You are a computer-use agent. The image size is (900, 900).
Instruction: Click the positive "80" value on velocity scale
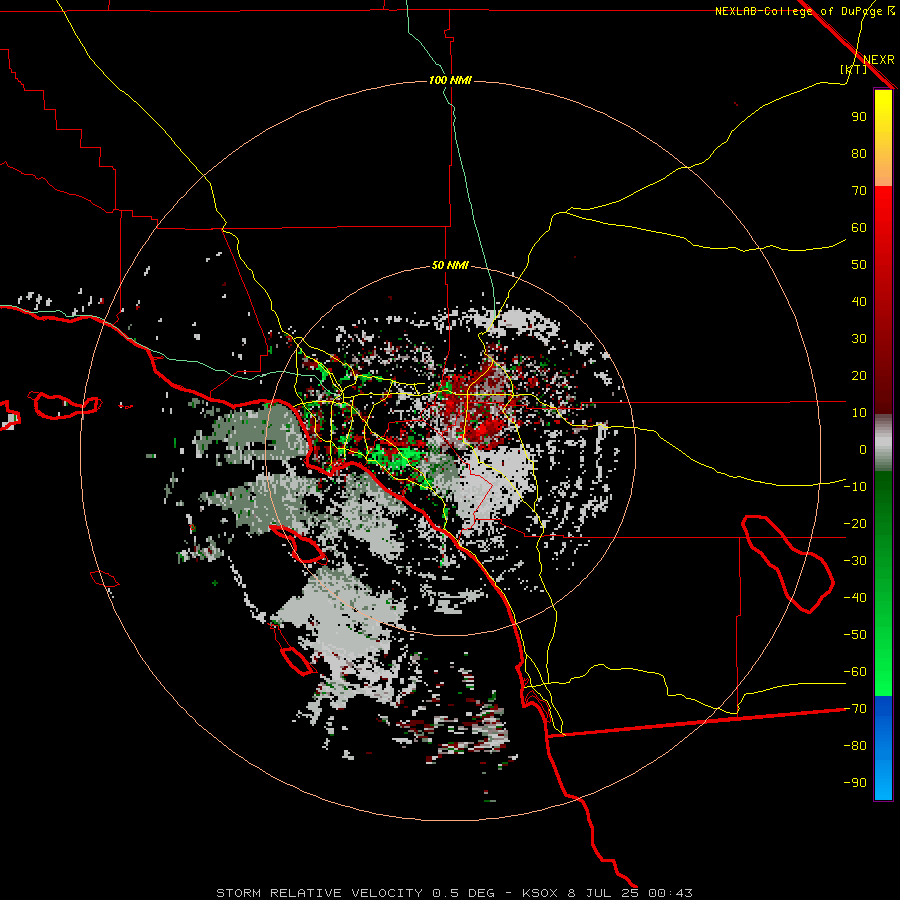(x=859, y=154)
